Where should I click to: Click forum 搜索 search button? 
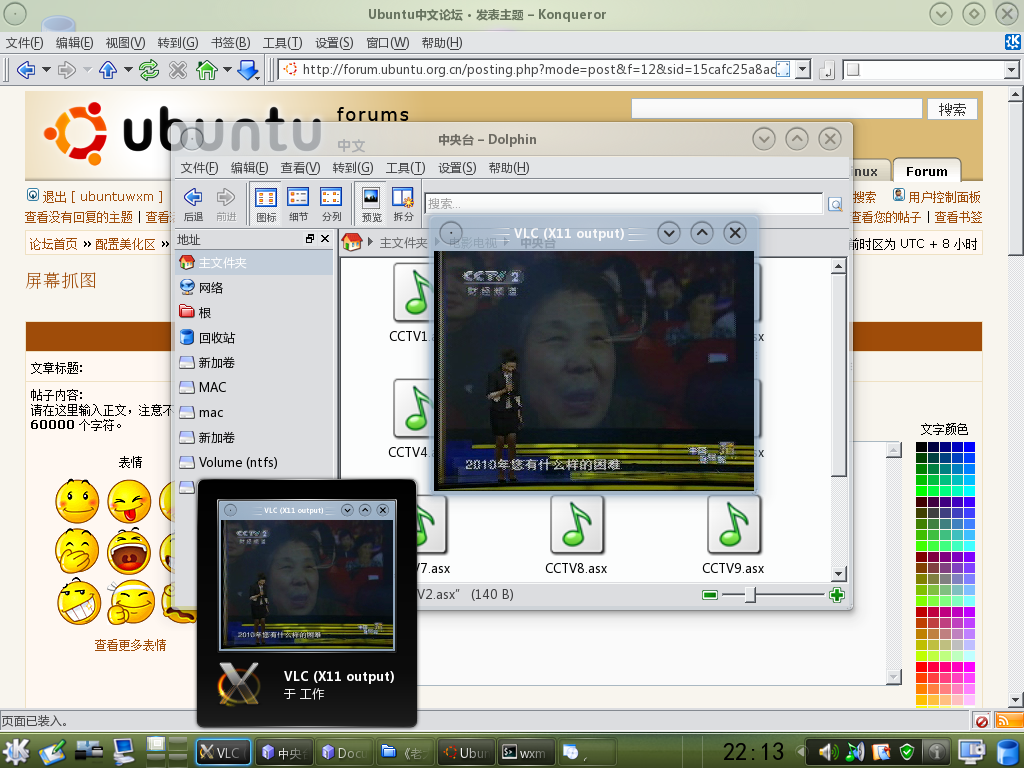952,110
